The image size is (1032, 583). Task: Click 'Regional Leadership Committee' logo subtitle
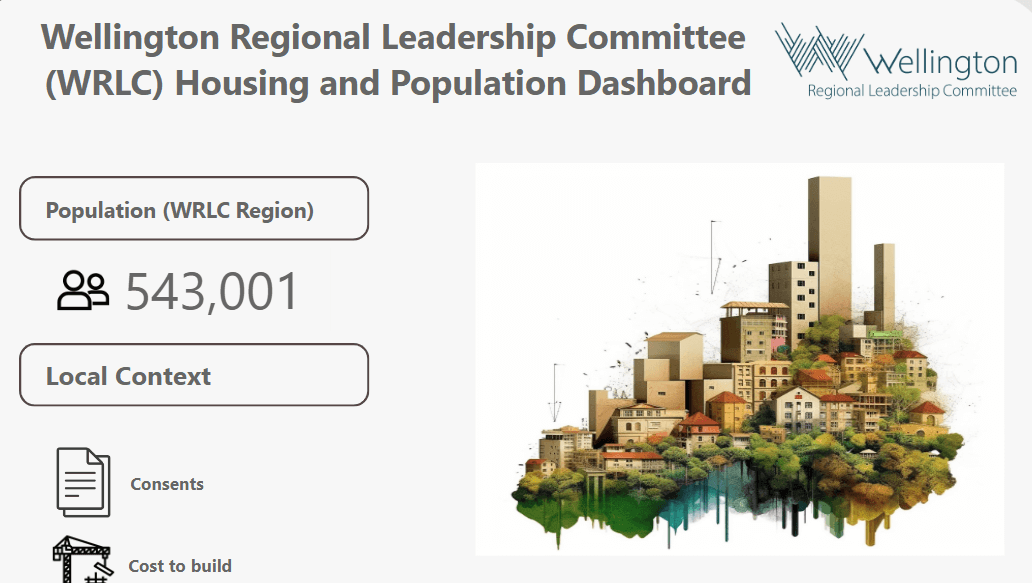(911, 92)
